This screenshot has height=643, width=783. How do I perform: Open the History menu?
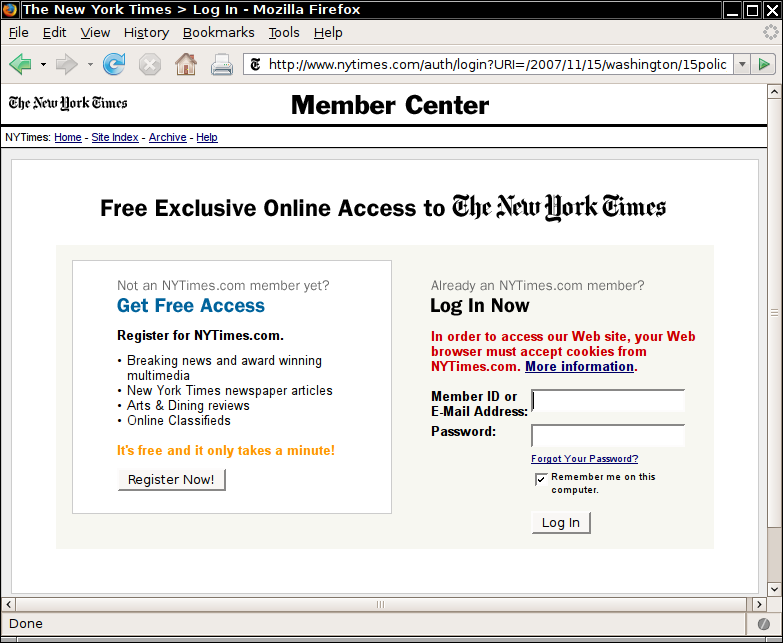146,32
